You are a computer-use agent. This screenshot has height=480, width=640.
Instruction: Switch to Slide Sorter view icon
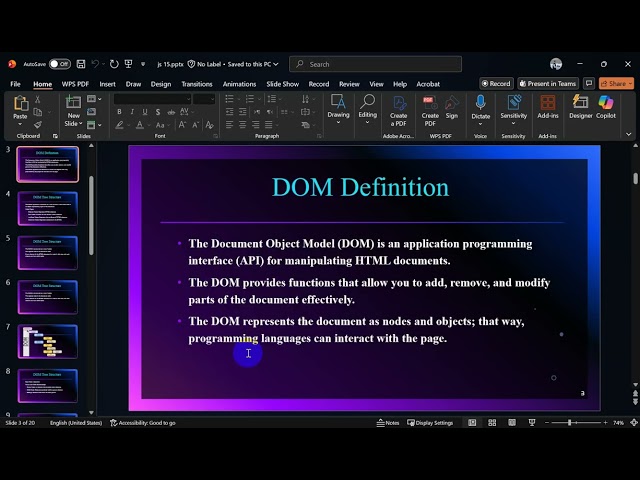point(492,423)
